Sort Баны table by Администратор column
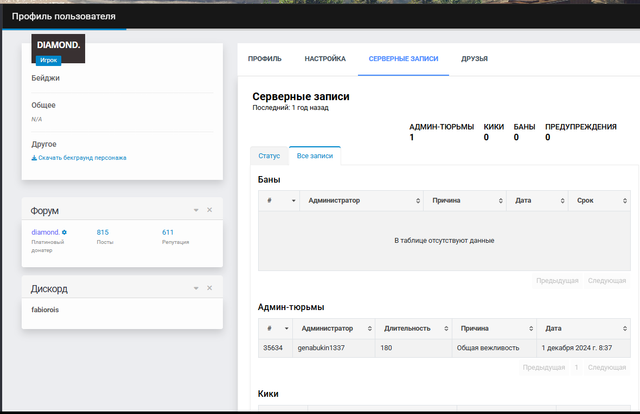 [x=361, y=200]
